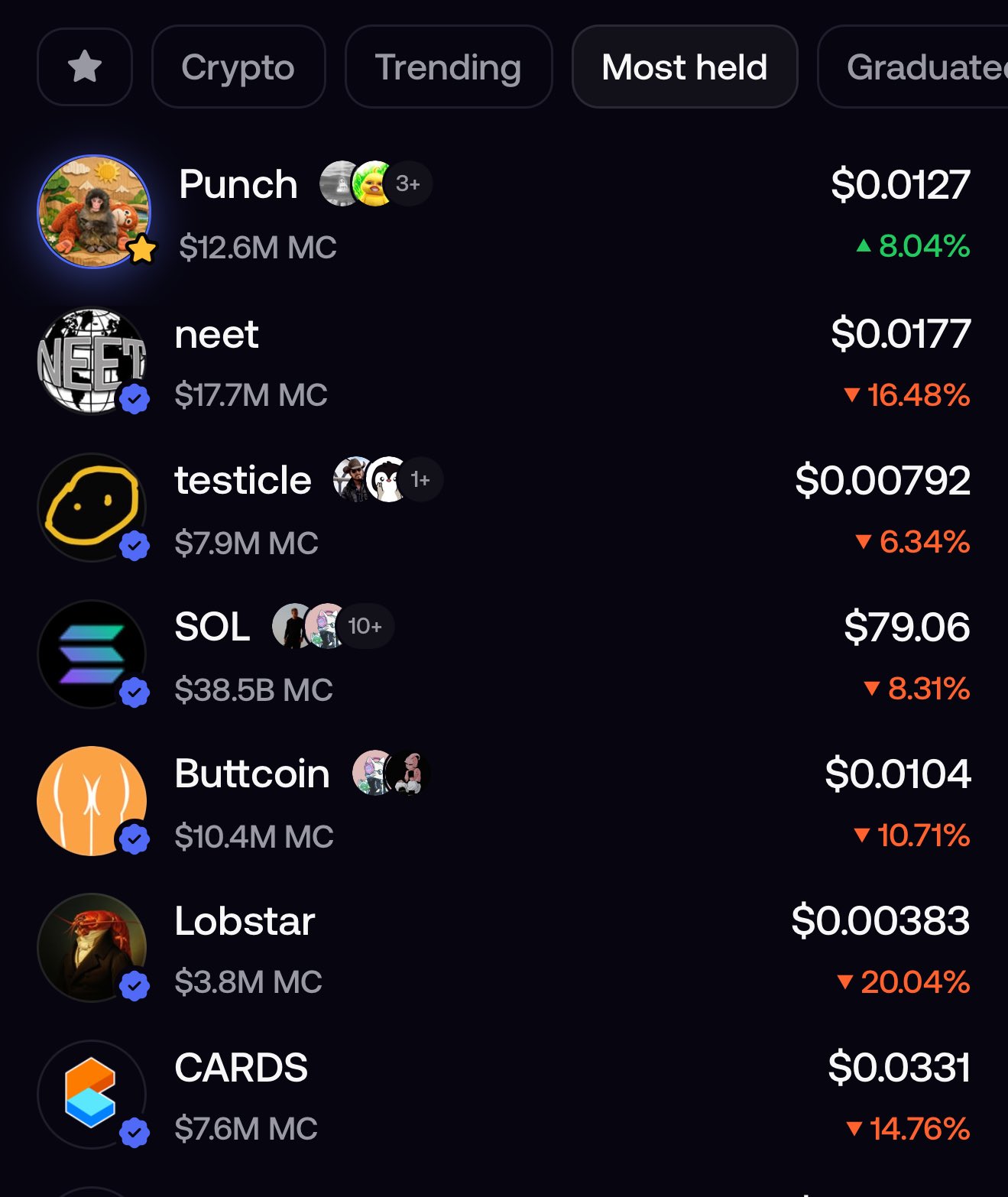Click the Punch 8.04% gain indicator
The image size is (1008, 1197).
913,246
